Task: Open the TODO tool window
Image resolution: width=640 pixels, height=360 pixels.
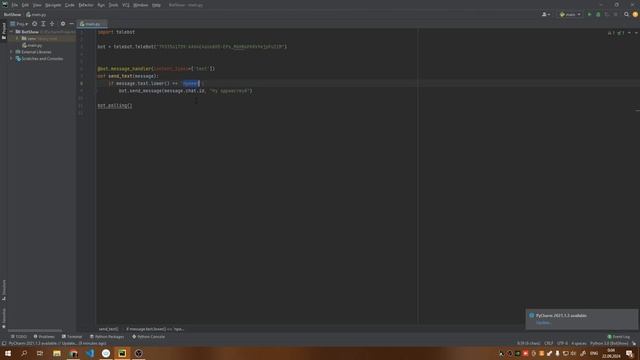Action: pos(19,336)
